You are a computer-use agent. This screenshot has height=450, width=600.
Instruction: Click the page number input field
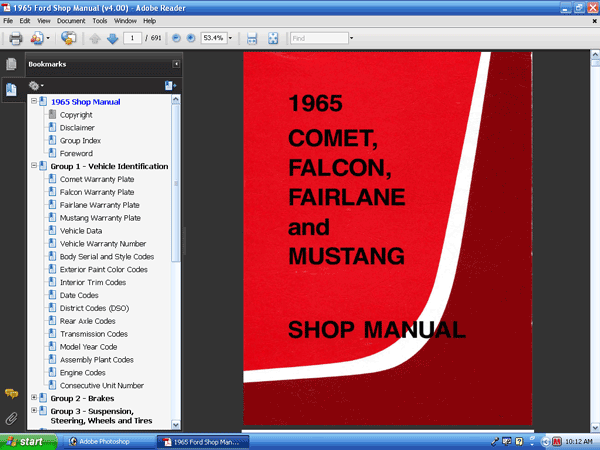132,38
